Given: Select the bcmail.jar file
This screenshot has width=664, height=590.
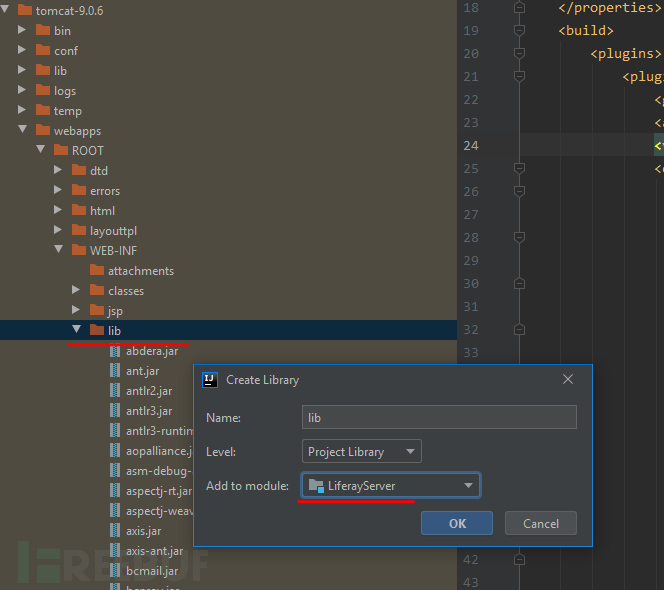Looking at the screenshot, I should pos(152,571).
